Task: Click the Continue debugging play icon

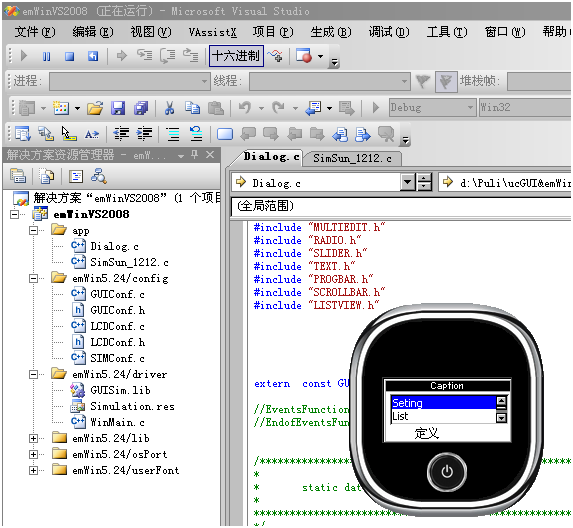Action: coord(24,56)
